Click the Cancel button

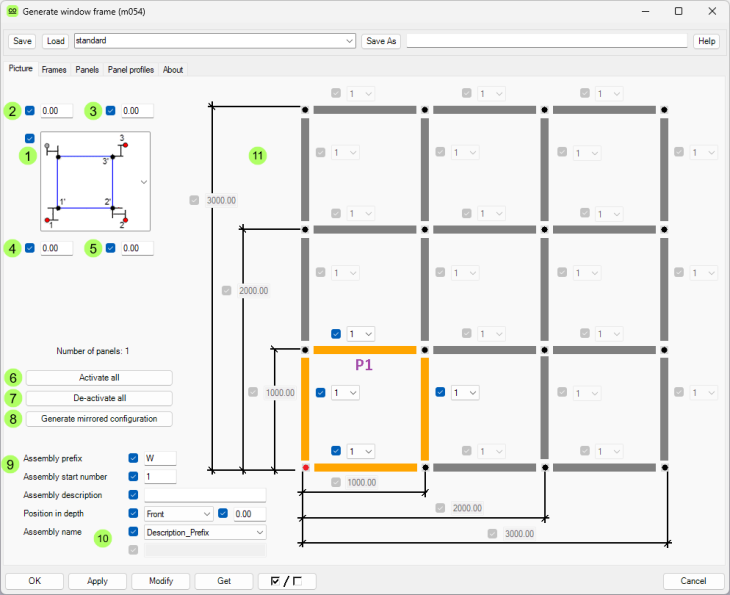[x=693, y=581]
